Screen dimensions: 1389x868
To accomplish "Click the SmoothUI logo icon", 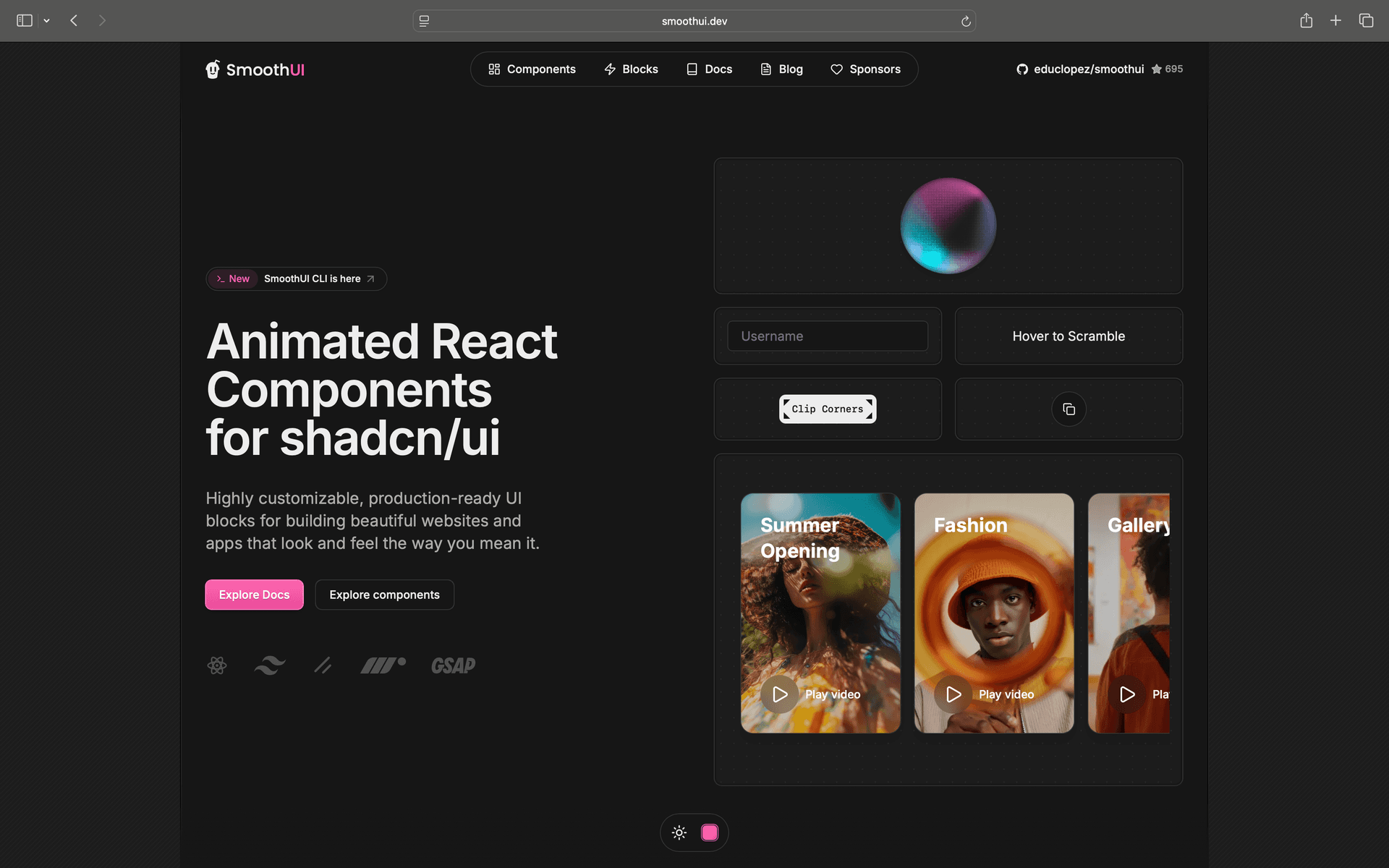I will click(x=213, y=69).
